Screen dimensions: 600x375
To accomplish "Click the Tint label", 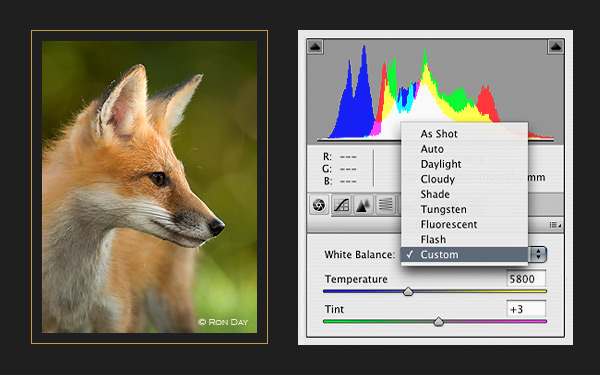I will (334, 309).
